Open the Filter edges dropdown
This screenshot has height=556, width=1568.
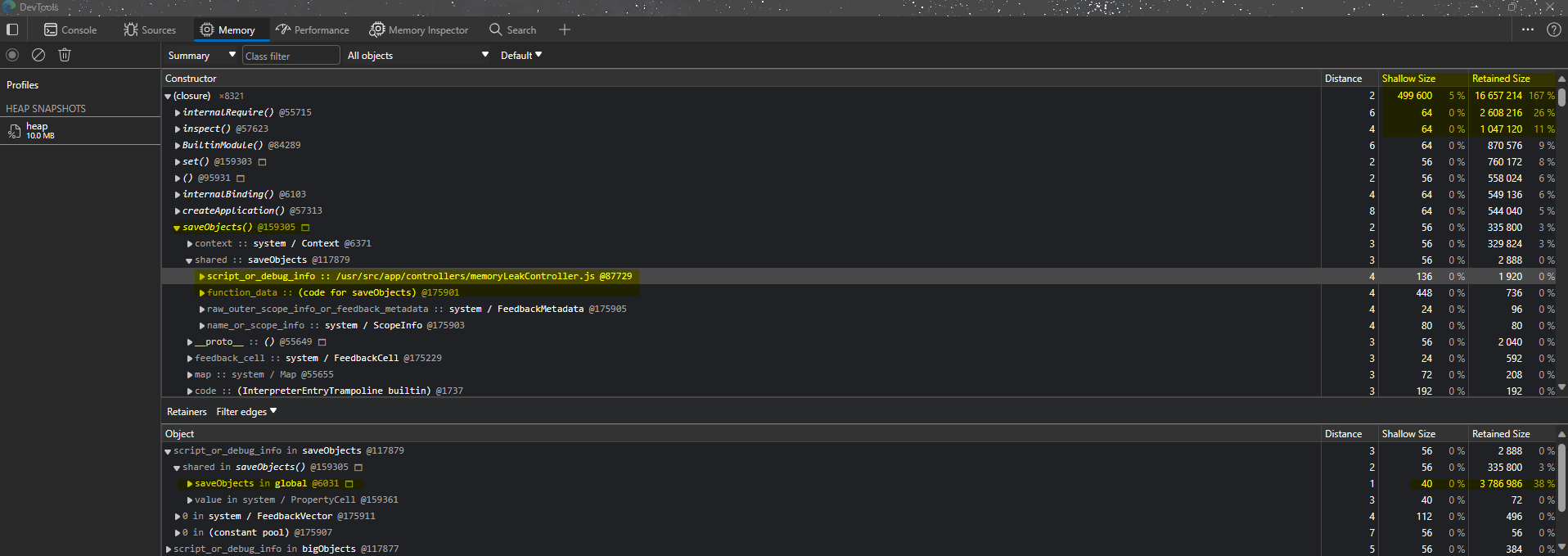point(246,412)
